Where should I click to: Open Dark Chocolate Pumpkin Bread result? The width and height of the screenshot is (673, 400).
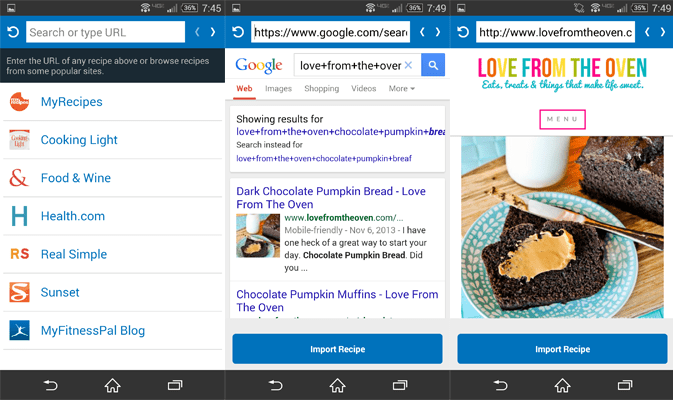331,197
